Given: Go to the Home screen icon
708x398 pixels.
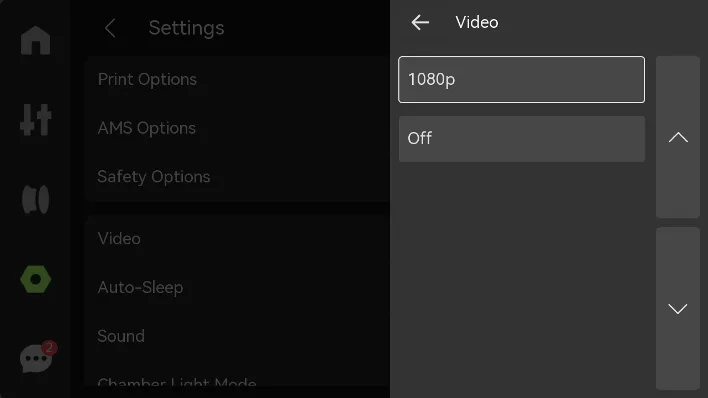Looking at the screenshot, I should 36,40.
